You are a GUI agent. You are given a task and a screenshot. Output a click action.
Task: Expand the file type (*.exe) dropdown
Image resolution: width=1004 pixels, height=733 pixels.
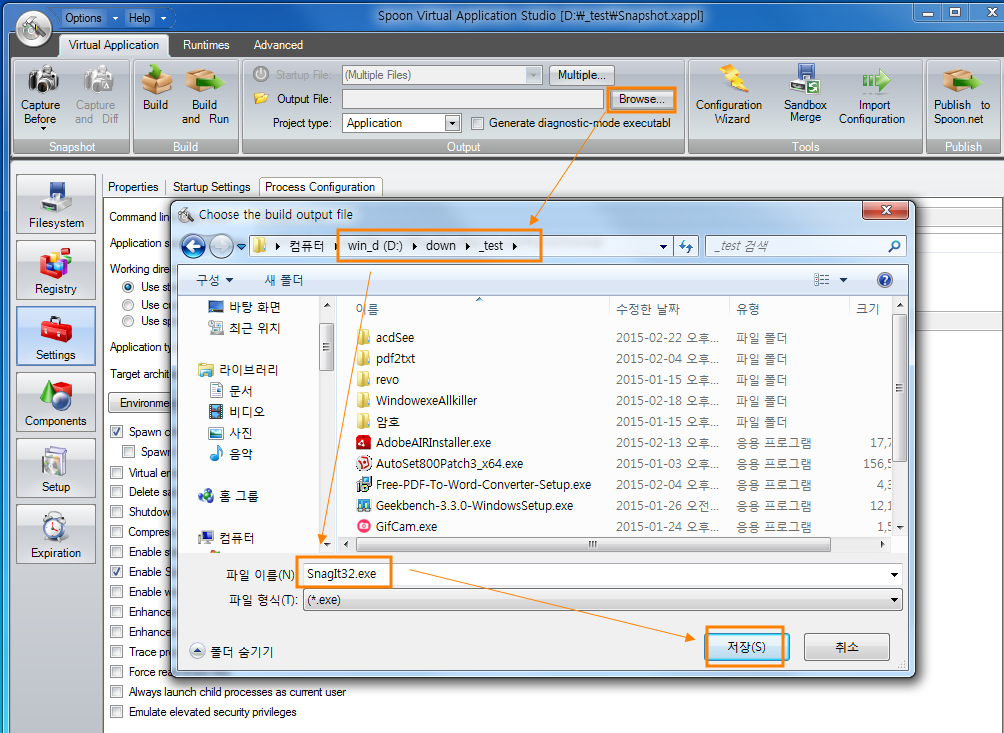click(894, 600)
